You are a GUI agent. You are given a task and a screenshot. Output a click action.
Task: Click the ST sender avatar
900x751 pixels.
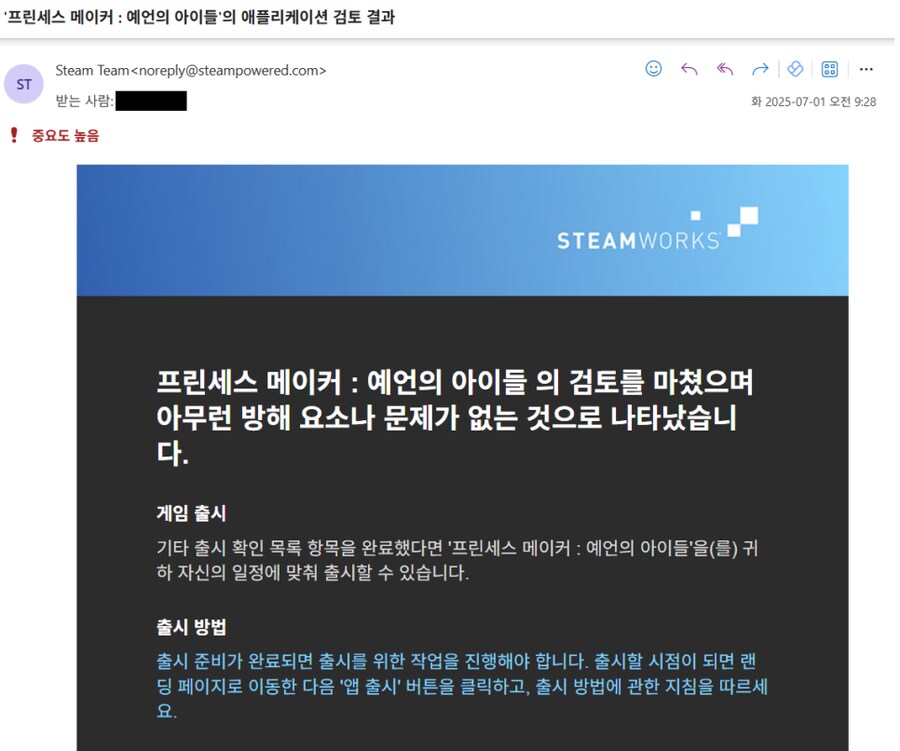(x=24, y=84)
